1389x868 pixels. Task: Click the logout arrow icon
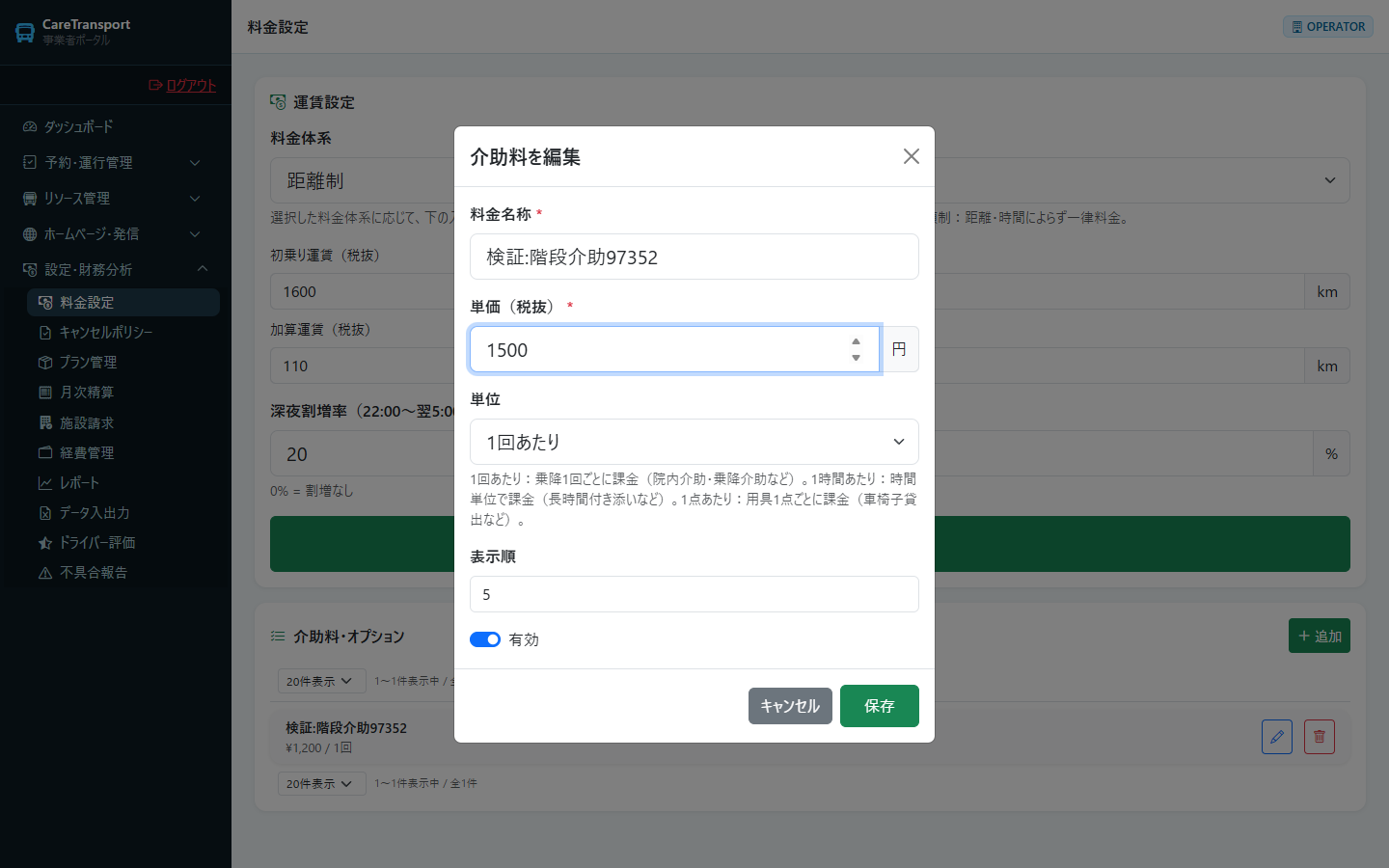point(155,85)
